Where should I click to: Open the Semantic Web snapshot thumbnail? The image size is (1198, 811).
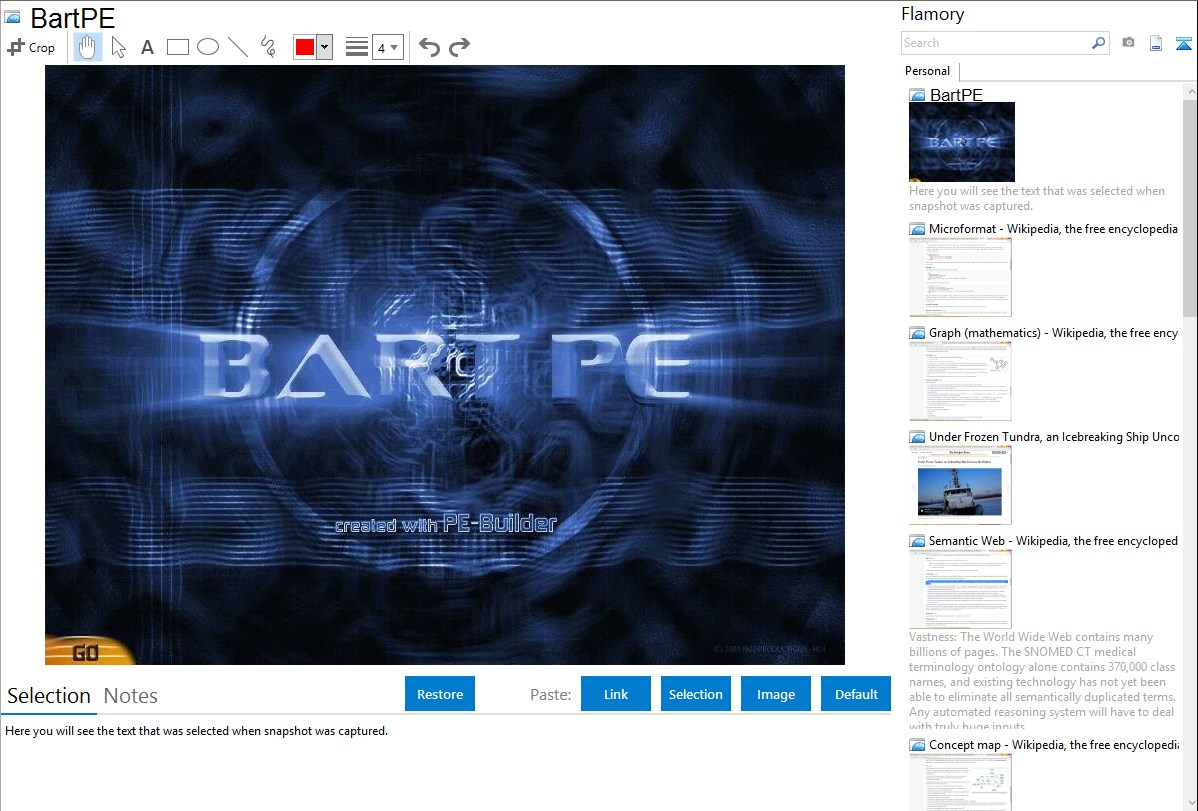click(960, 589)
